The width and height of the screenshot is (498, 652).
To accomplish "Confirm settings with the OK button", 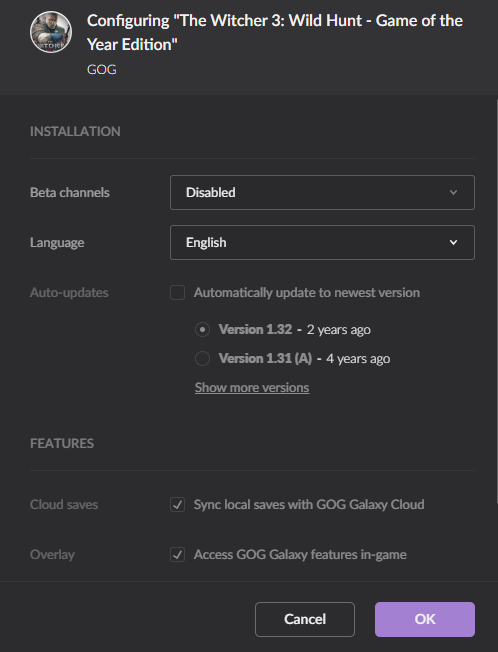I will 425,619.
